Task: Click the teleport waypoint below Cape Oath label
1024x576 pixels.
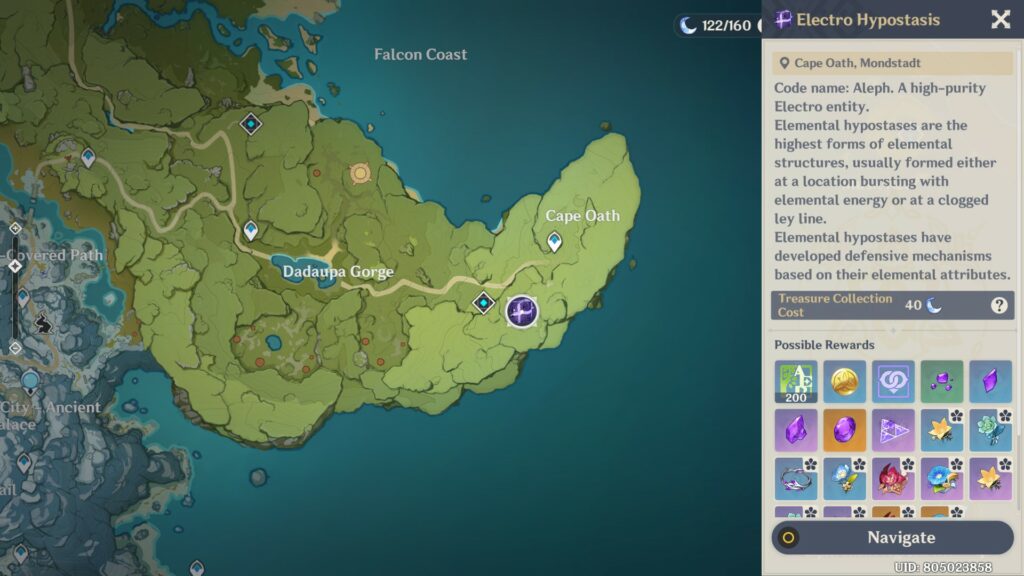Action: pos(554,241)
